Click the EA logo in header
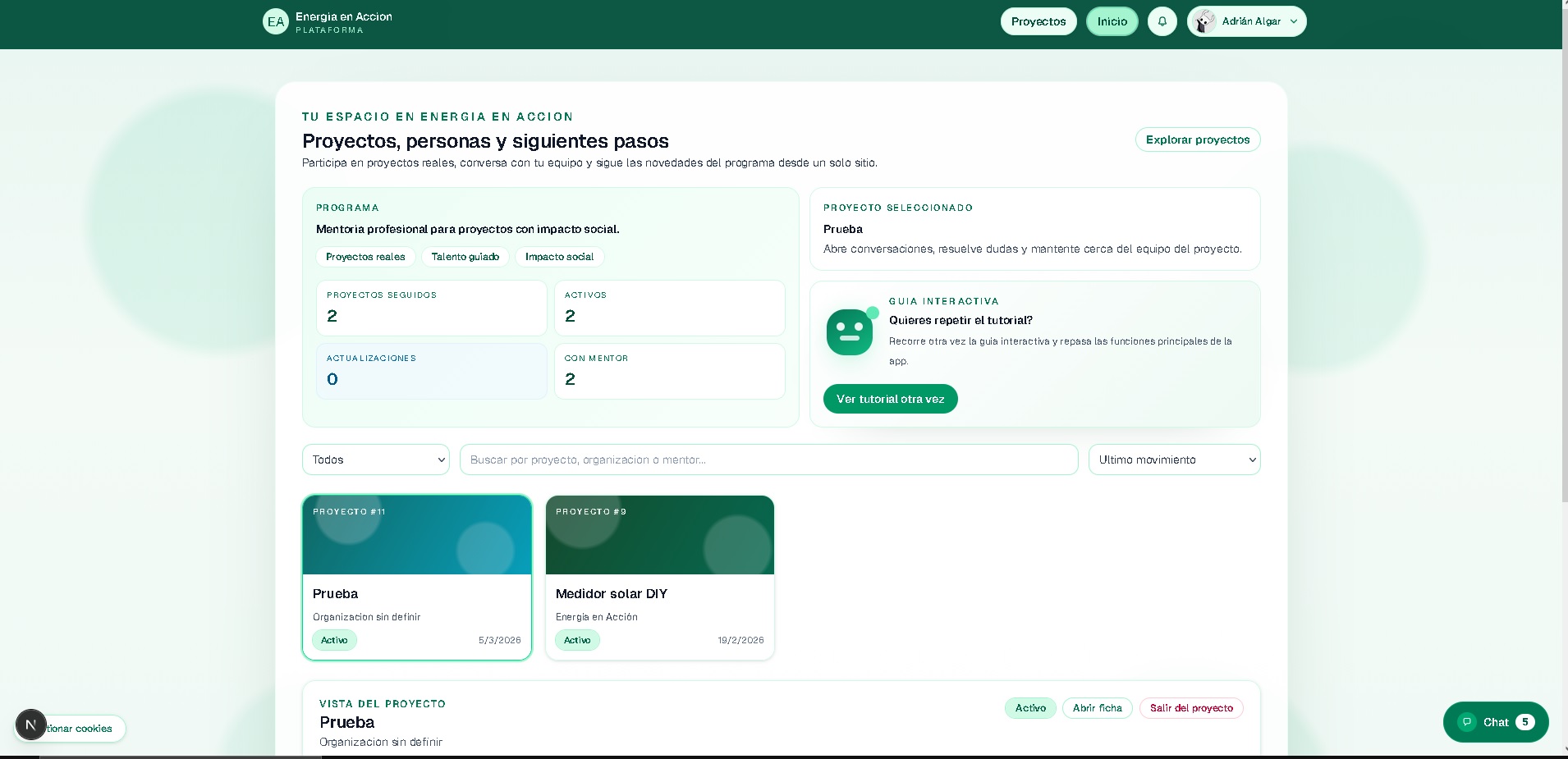Viewport: 1568px width, 759px height. (276, 22)
